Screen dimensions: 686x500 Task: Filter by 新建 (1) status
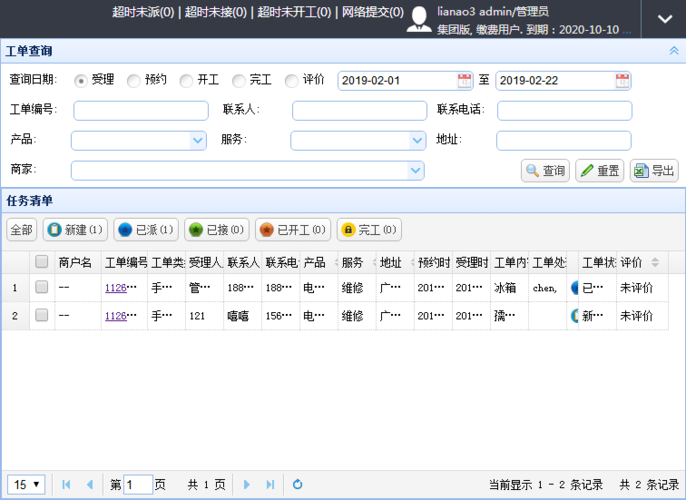click(x=75, y=230)
